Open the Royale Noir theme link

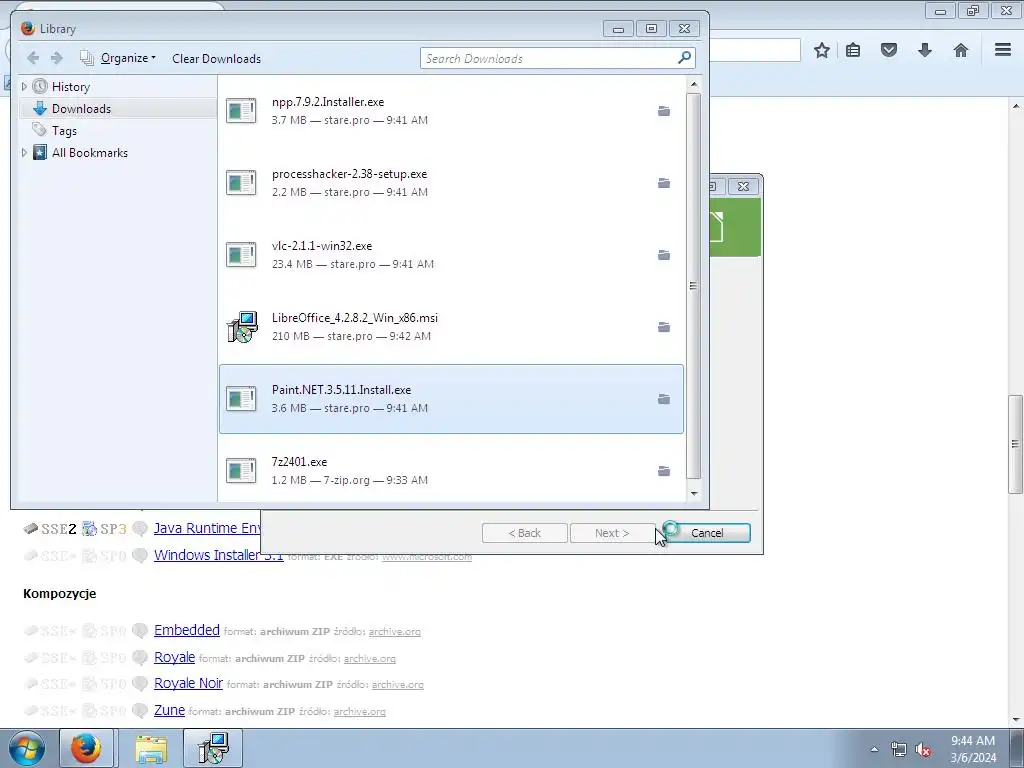tap(188, 683)
